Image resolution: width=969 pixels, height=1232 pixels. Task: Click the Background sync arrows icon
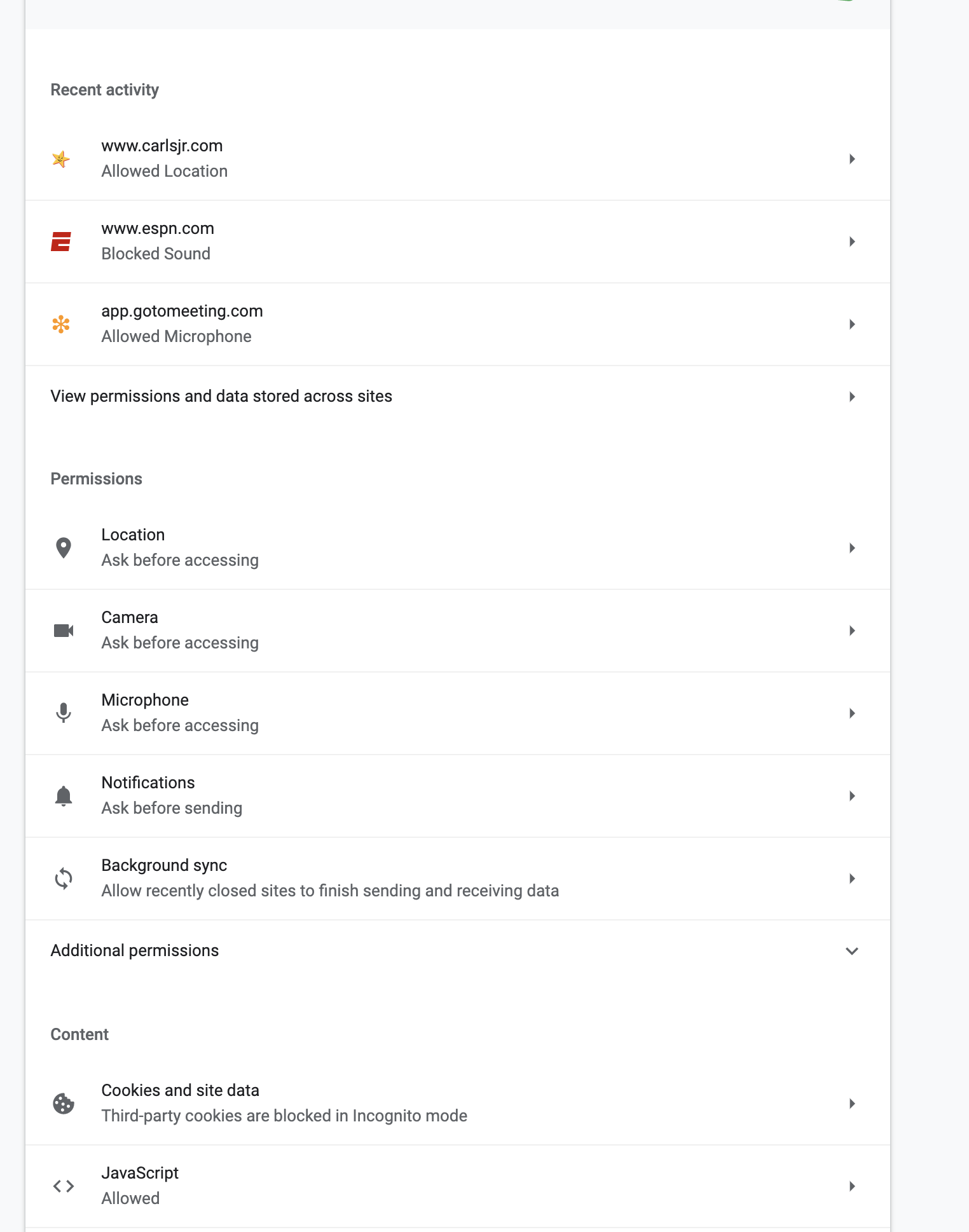point(64,879)
